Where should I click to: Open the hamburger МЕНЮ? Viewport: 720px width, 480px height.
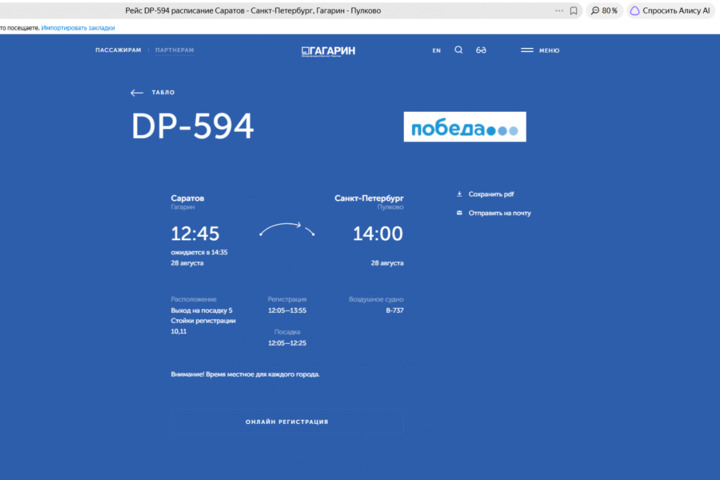click(540, 51)
